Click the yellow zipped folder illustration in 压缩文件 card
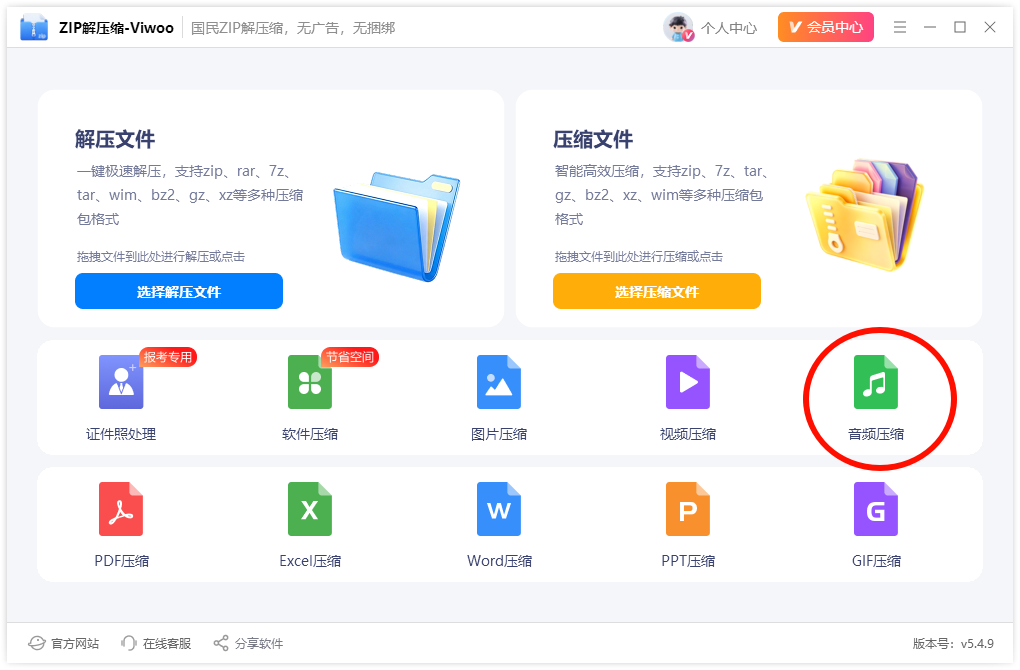The image size is (1020, 670). coord(864,215)
